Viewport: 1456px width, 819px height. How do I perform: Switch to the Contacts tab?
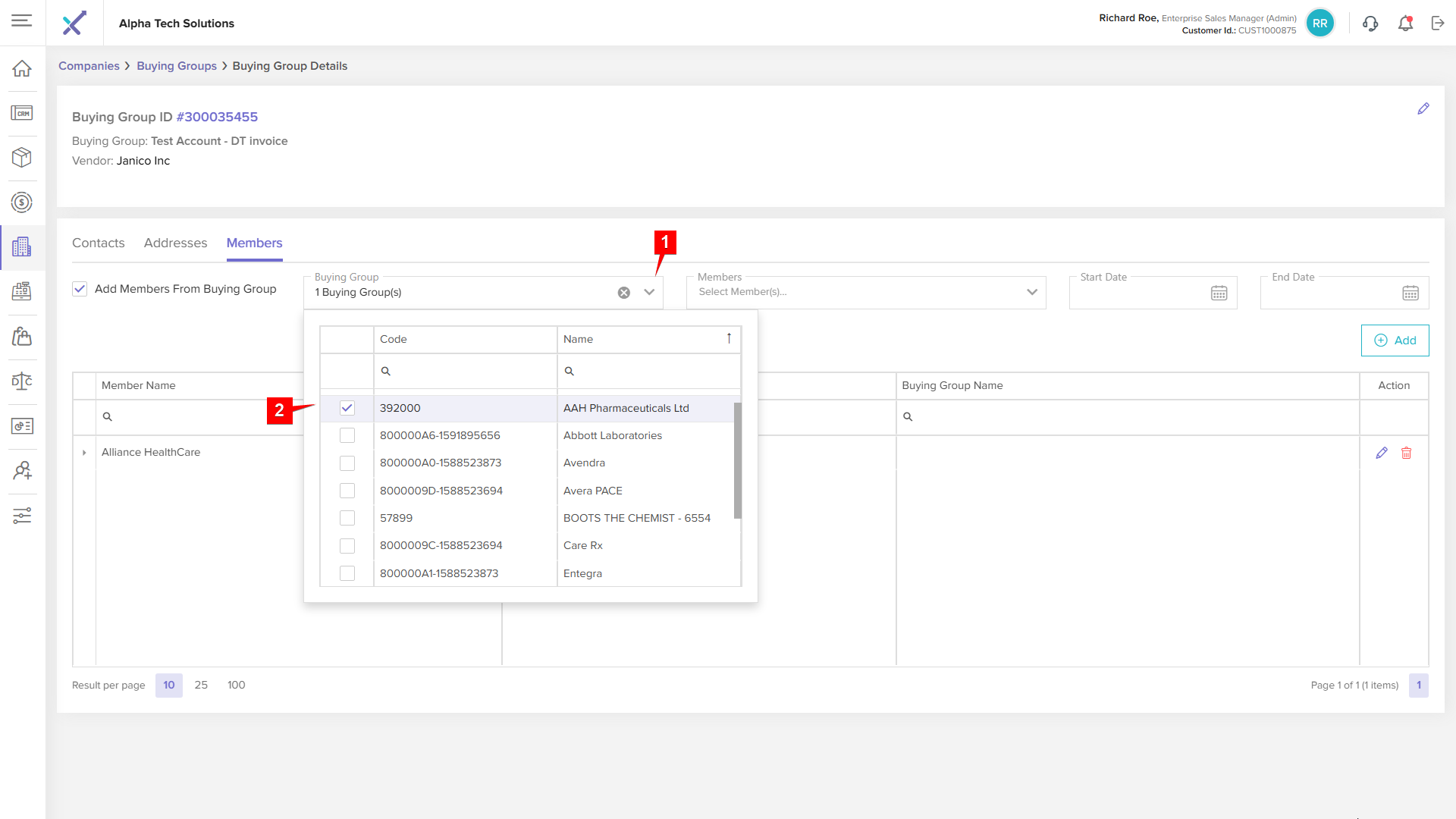coord(98,243)
